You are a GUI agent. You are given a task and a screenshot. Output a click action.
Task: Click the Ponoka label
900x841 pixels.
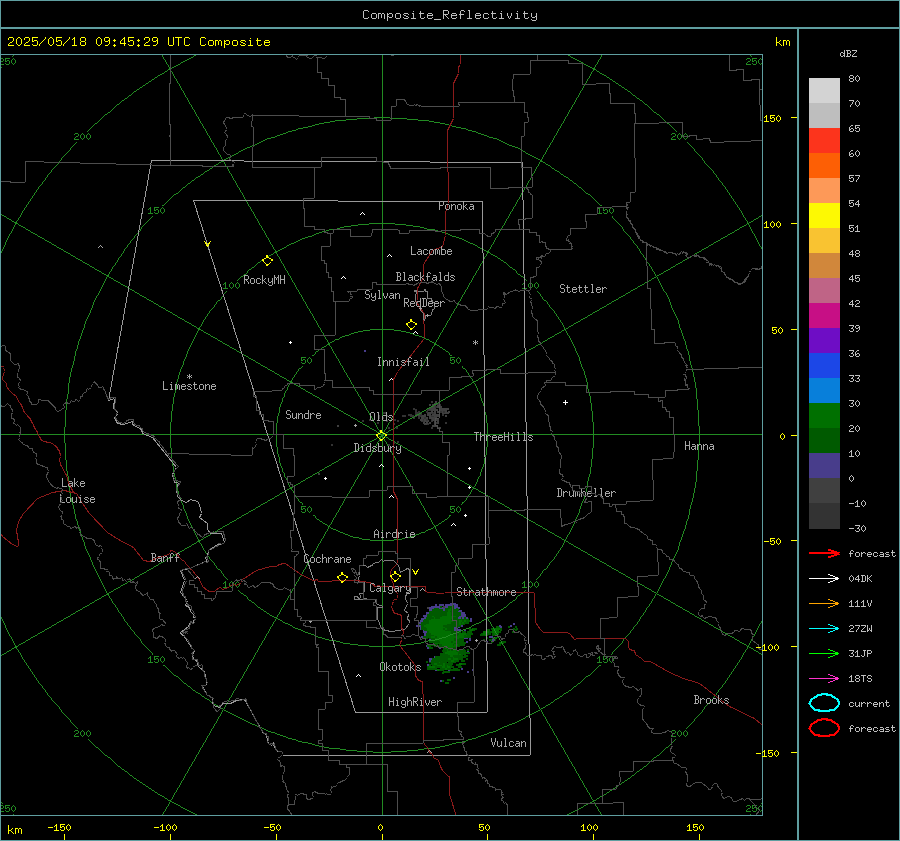[456, 206]
